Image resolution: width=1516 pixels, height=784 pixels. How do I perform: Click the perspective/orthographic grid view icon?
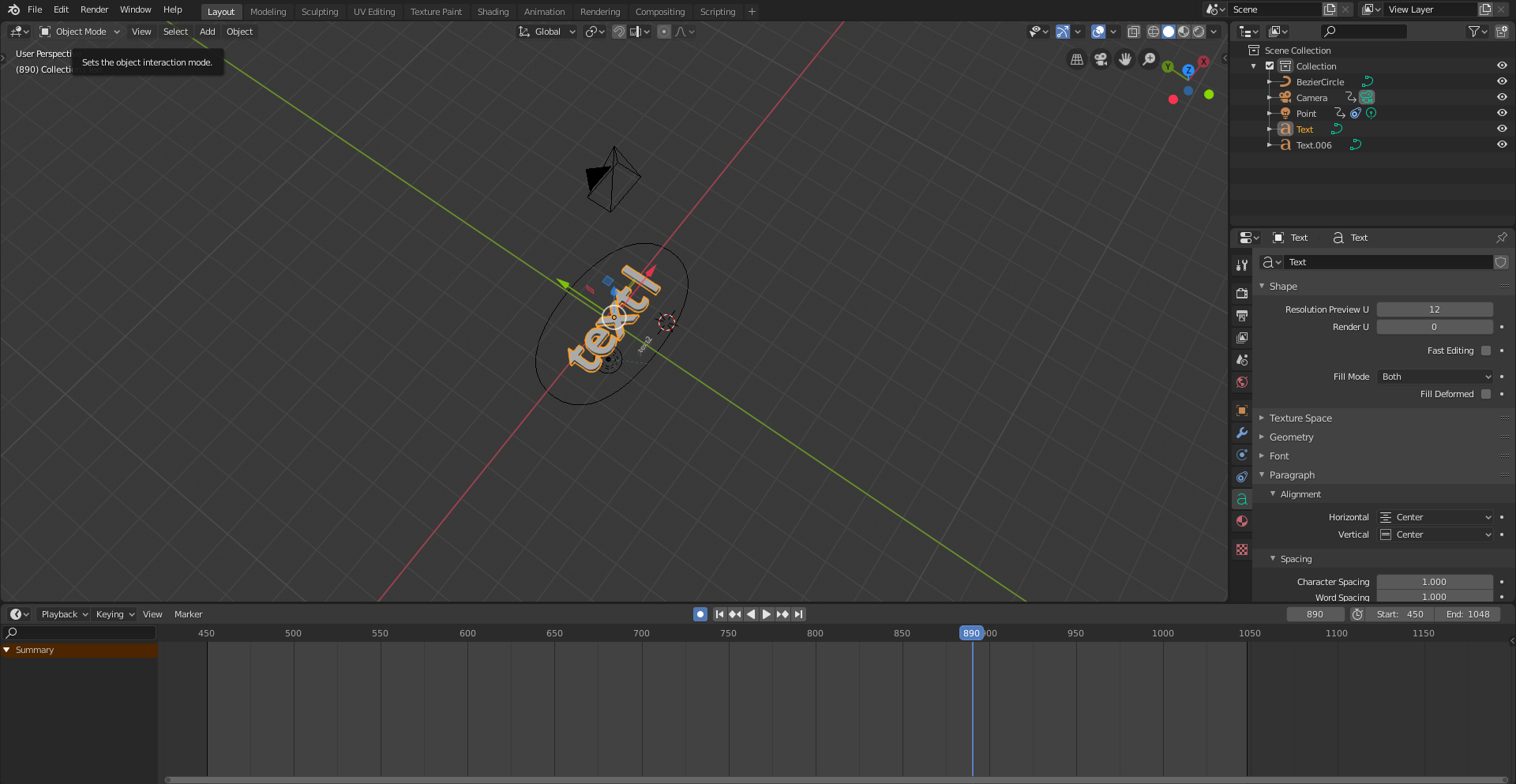[x=1076, y=59]
